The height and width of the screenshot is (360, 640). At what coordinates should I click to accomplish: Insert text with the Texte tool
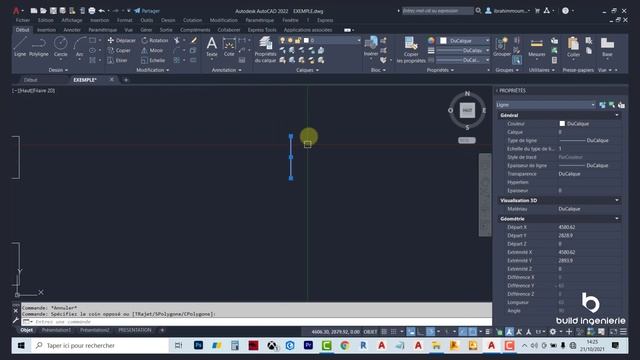coord(211,47)
